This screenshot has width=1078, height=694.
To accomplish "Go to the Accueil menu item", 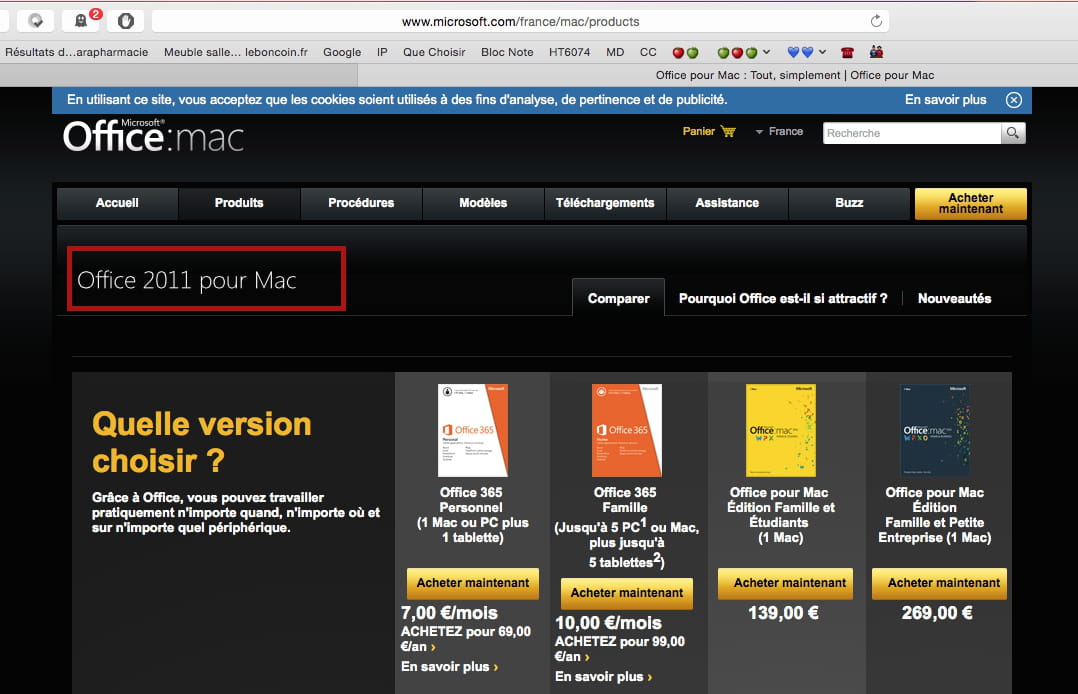I will 117,203.
